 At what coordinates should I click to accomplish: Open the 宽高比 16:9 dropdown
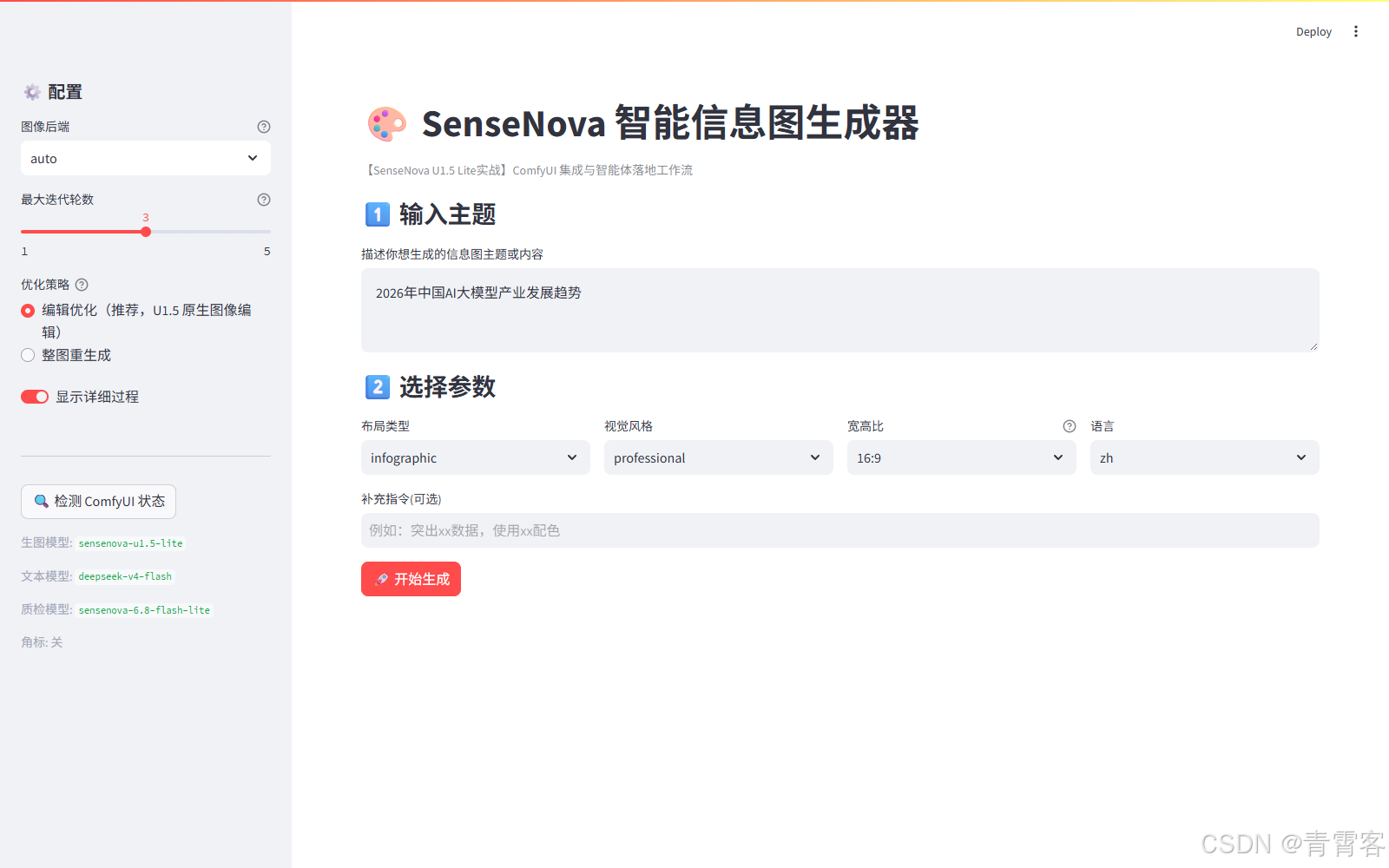click(962, 457)
